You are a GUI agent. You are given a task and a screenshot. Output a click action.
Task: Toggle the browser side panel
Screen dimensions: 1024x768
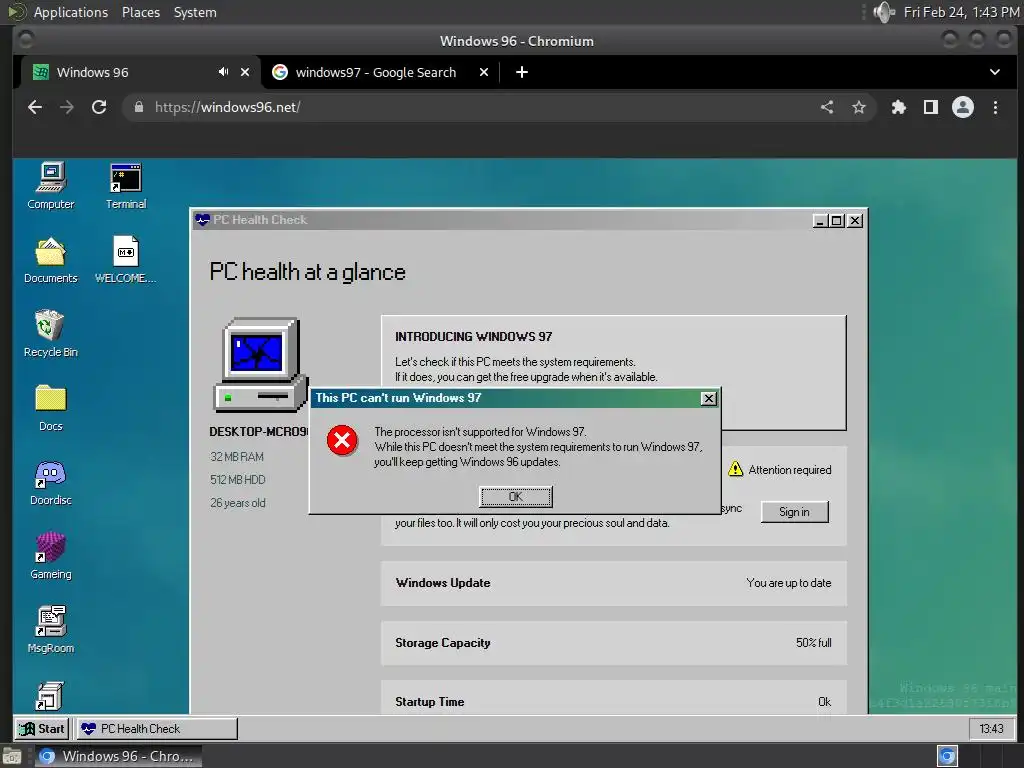[x=931, y=107]
